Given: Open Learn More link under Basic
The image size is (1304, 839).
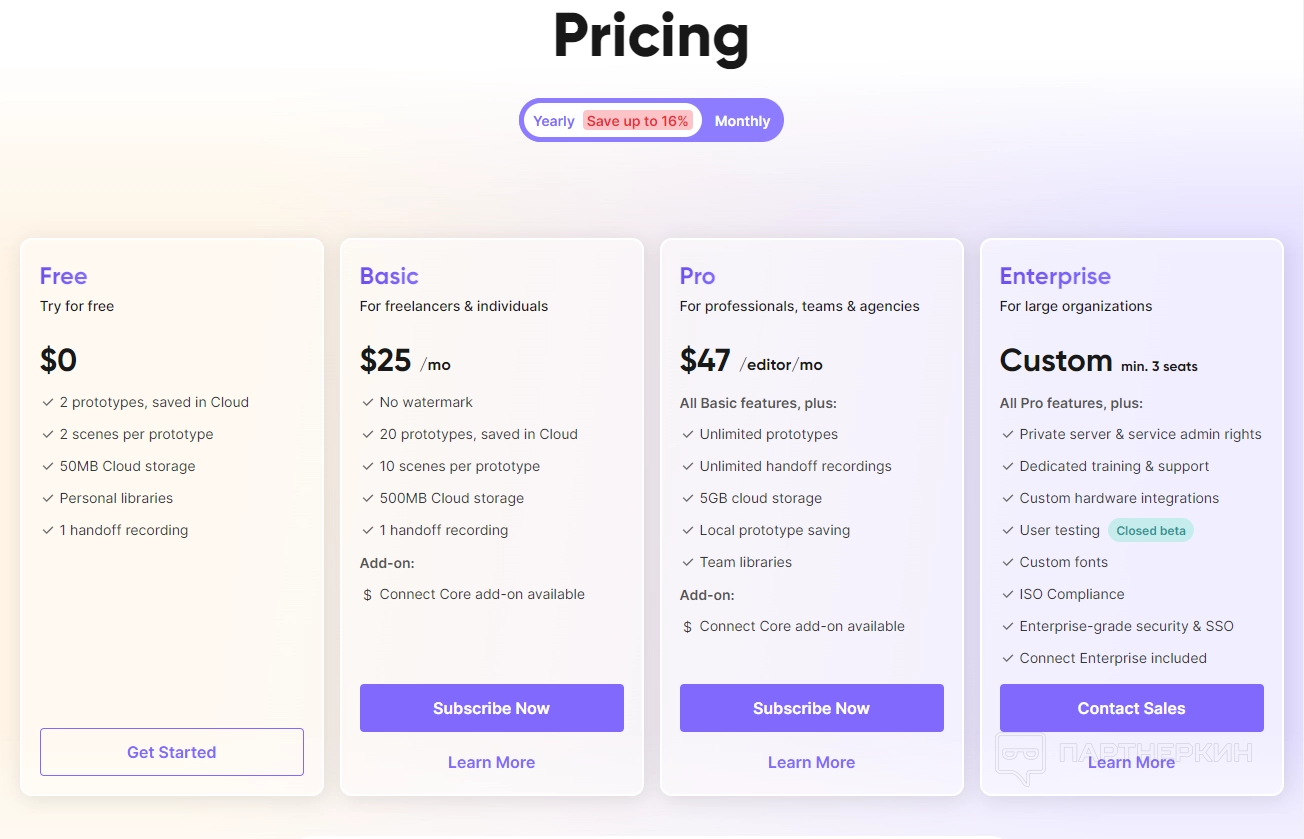Looking at the screenshot, I should coord(491,762).
